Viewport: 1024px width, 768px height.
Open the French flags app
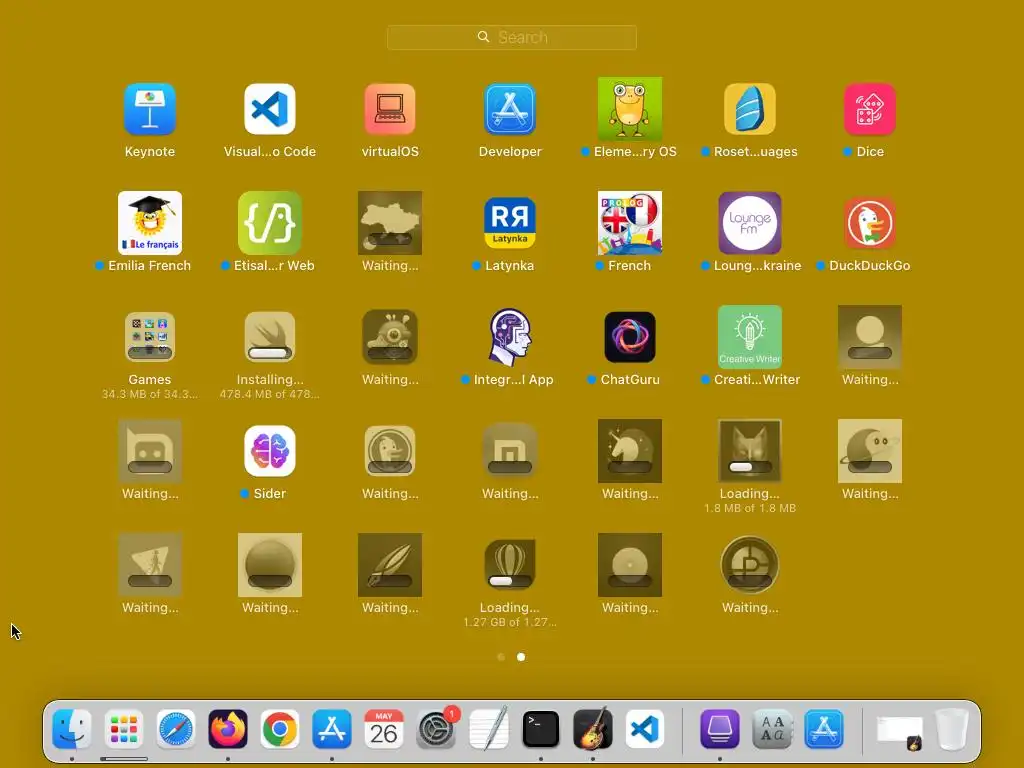tap(630, 223)
